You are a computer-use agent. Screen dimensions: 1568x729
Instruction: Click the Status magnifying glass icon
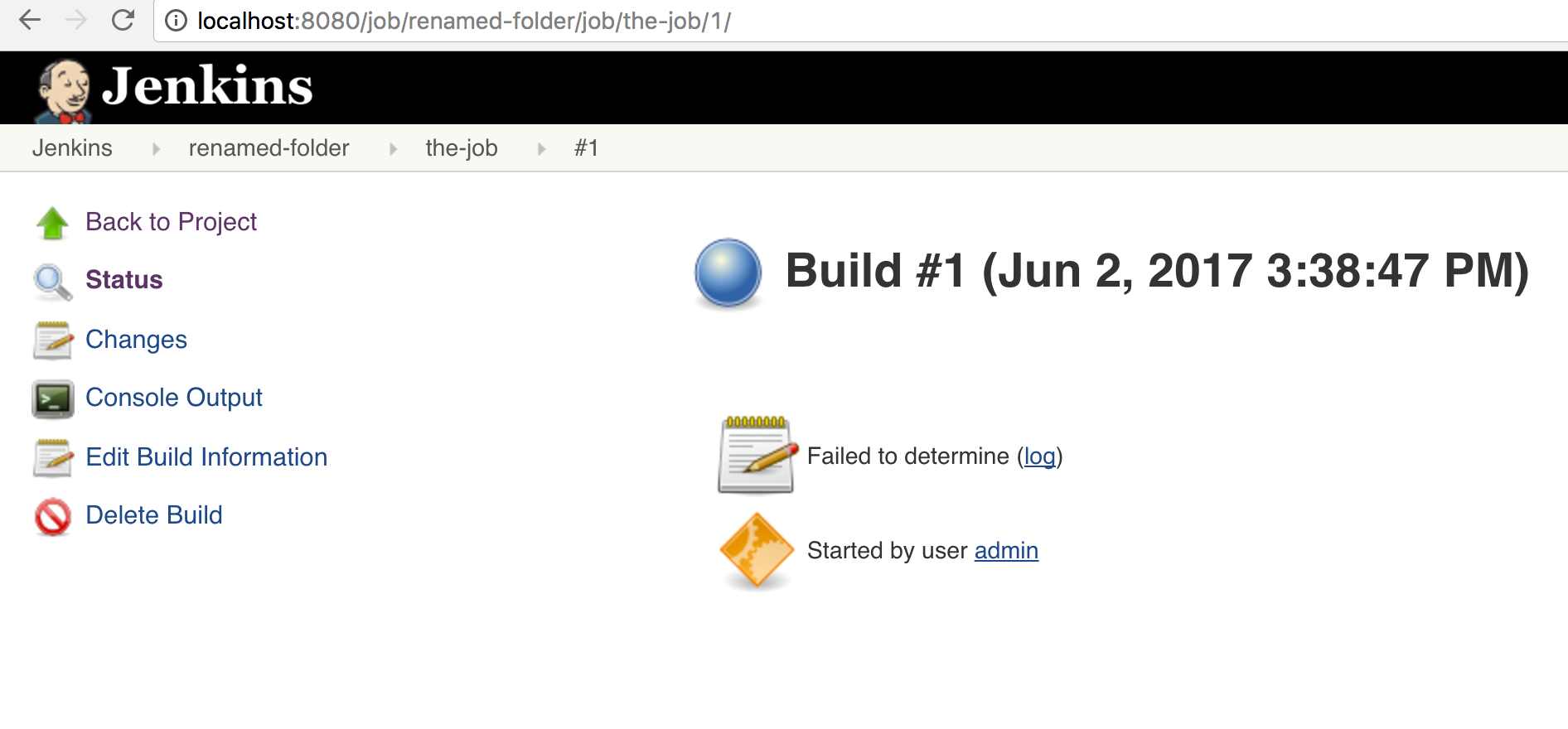pyautogui.click(x=52, y=282)
